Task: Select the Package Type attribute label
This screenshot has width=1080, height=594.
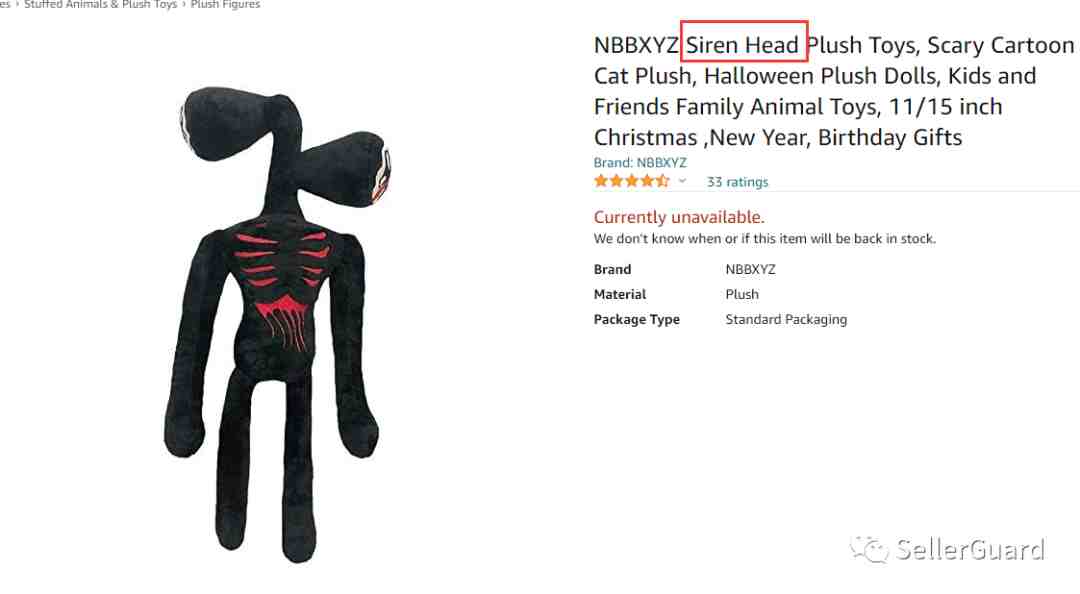Action: click(636, 320)
